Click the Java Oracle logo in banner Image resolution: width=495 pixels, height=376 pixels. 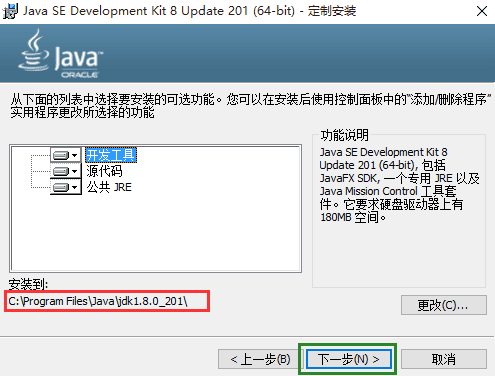[61, 54]
